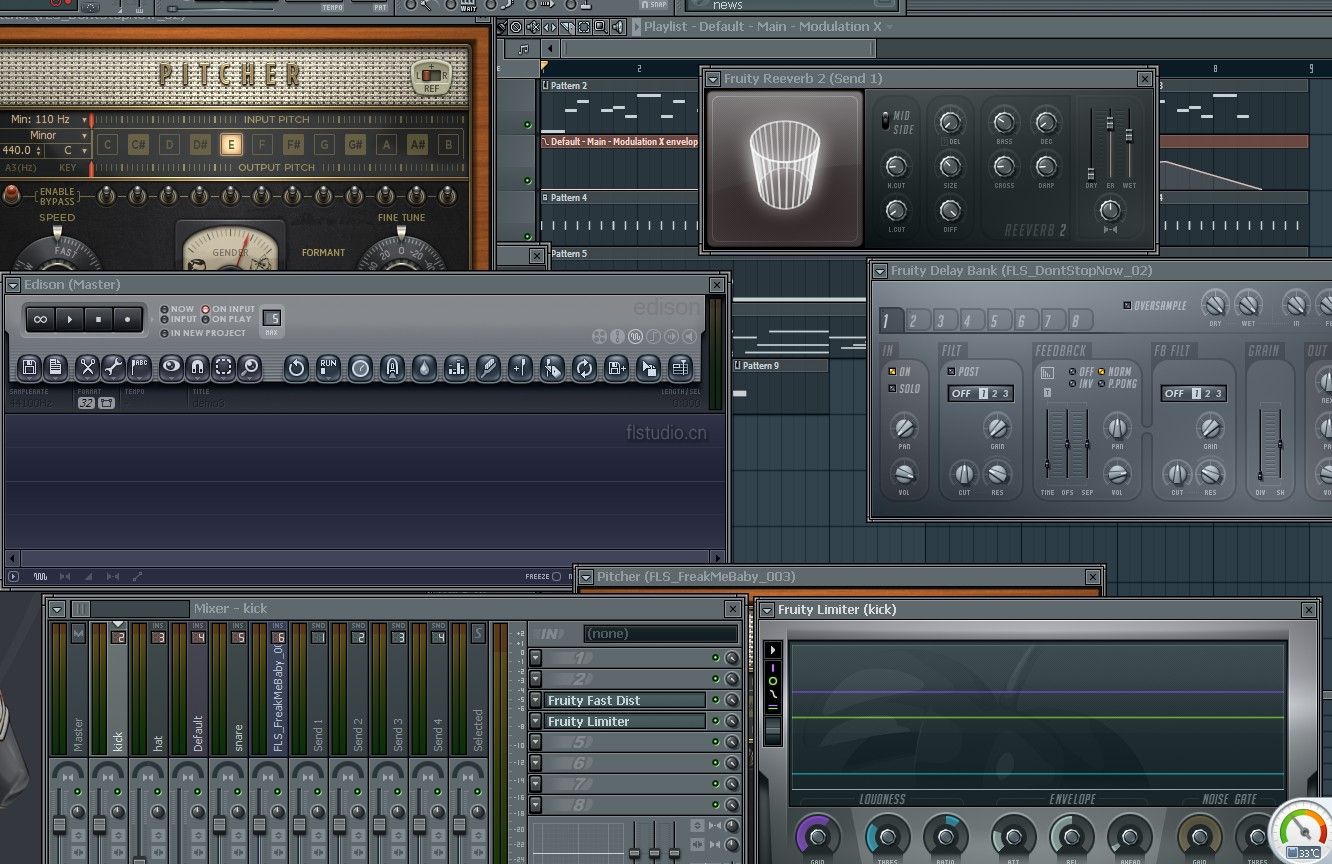Click the Master mixer volume fader
Viewport: 1332px width, 864px height.
pyautogui.click(x=59, y=825)
